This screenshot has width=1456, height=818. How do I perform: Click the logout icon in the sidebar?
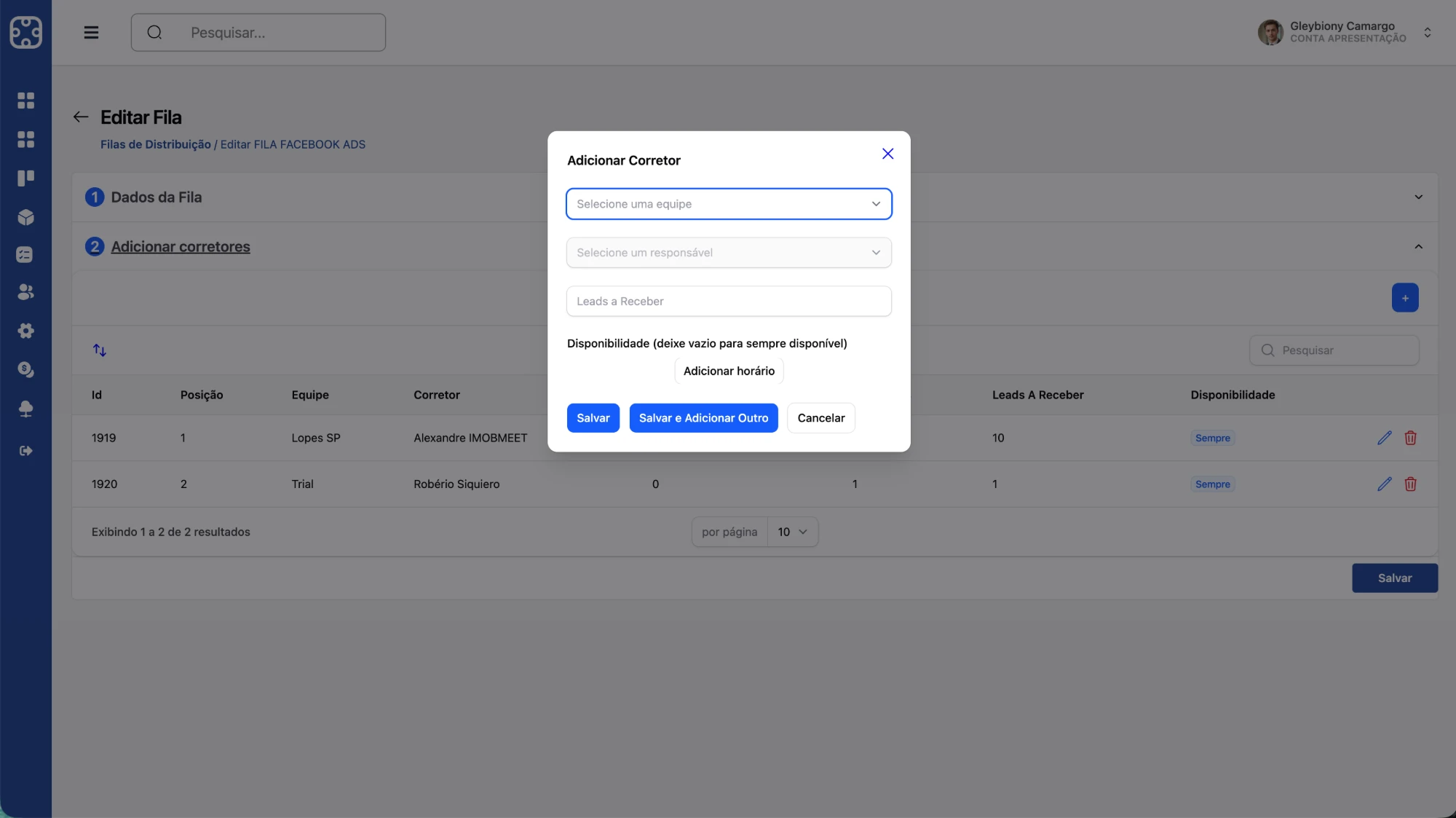pyautogui.click(x=25, y=451)
